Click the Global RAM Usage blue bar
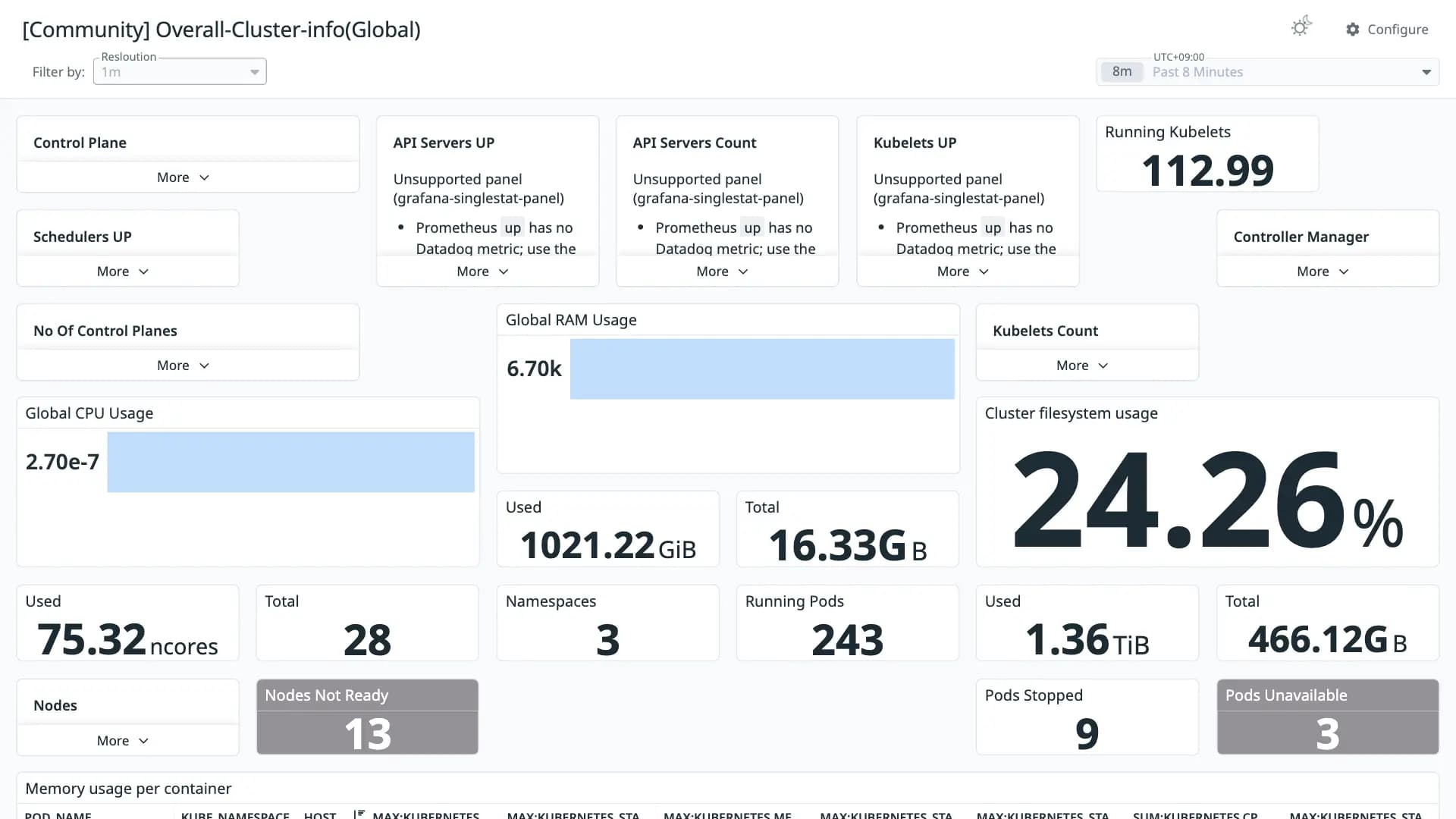The image size is (1456, 819). (762, 369)
